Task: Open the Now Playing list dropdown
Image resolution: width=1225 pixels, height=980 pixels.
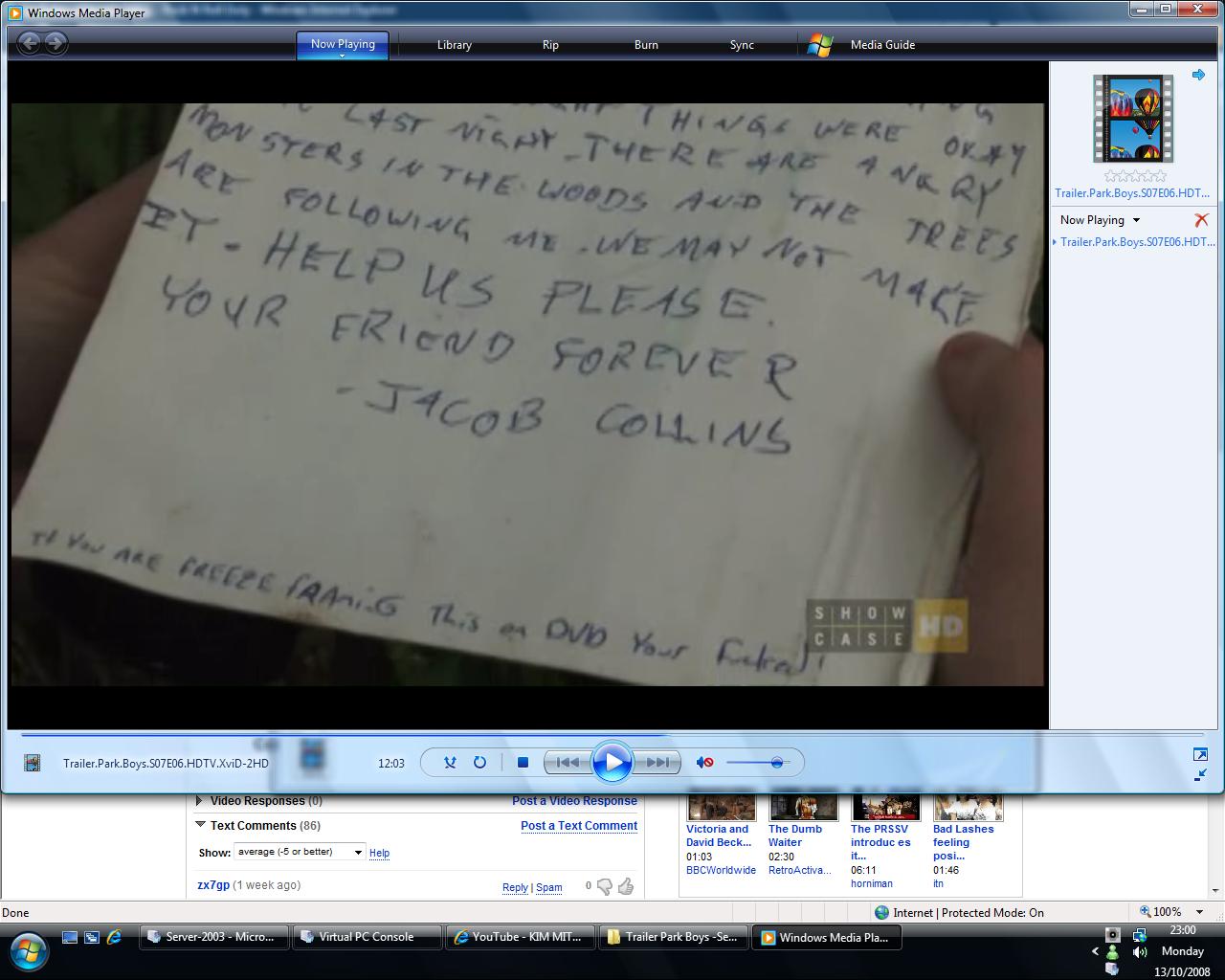Action: 1136,220
